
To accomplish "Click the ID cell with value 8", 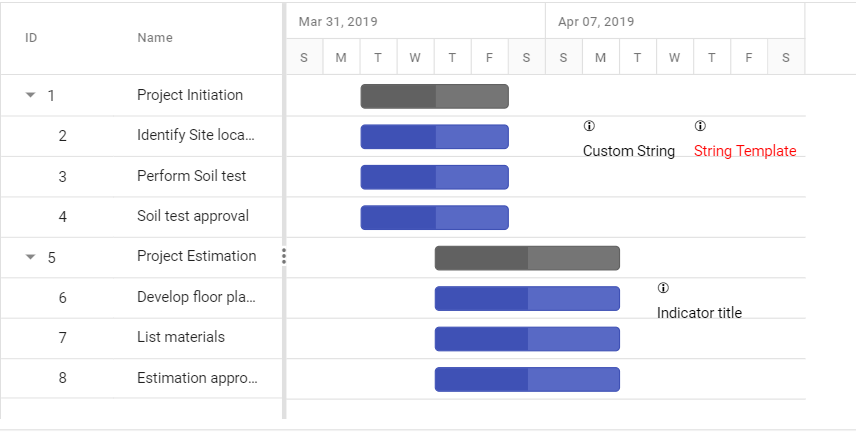I will coord(62,378).
